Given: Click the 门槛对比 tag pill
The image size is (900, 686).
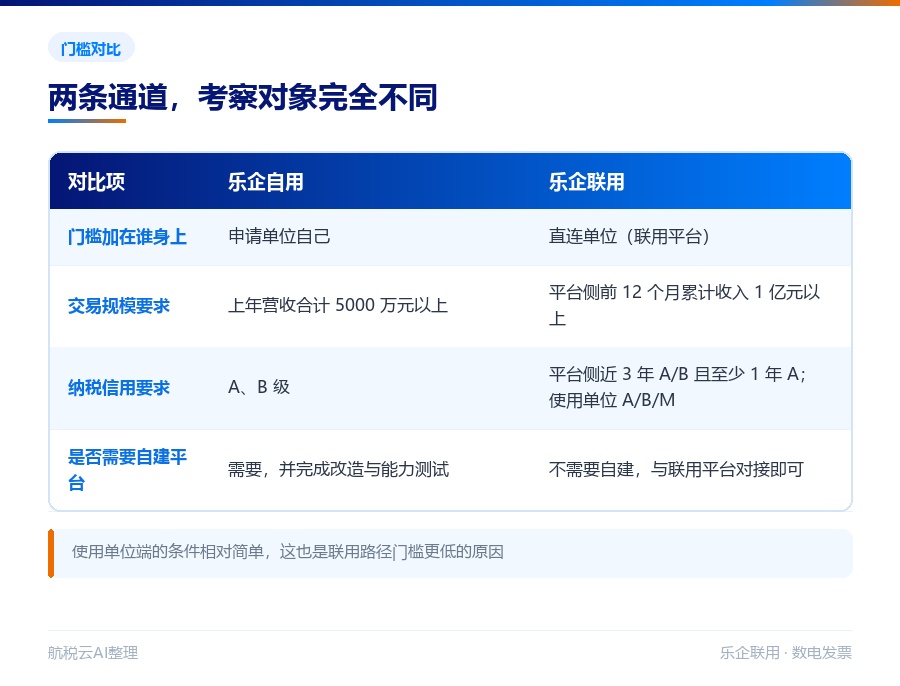Looking at the screenshot, I should (x=91, y=48).
